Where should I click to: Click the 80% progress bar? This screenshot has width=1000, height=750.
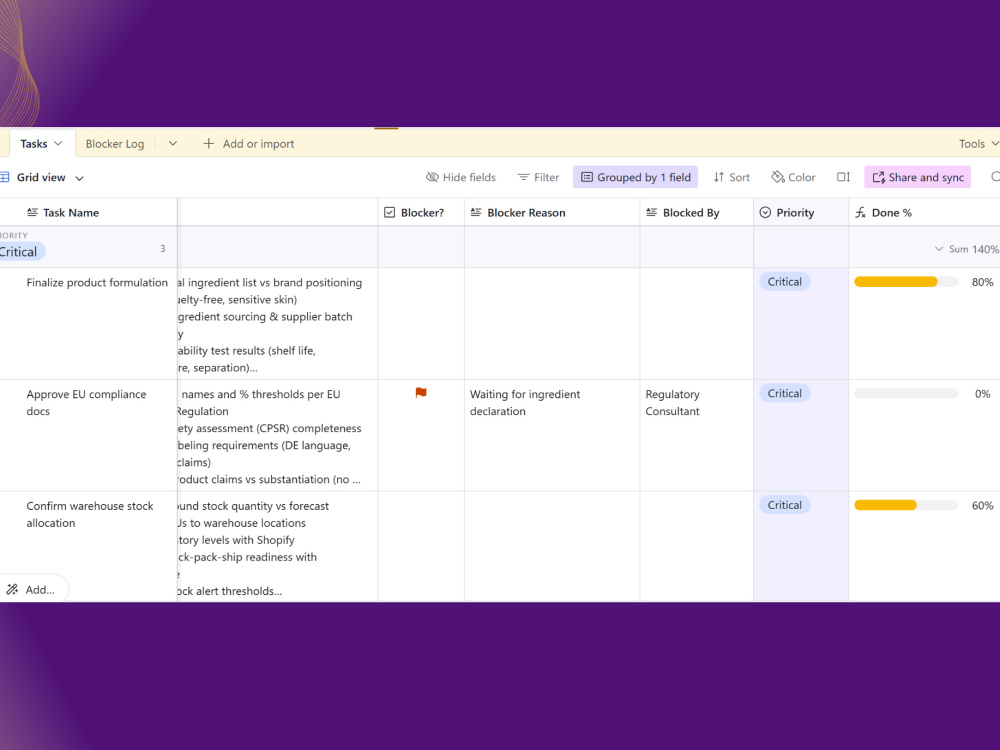906,282
